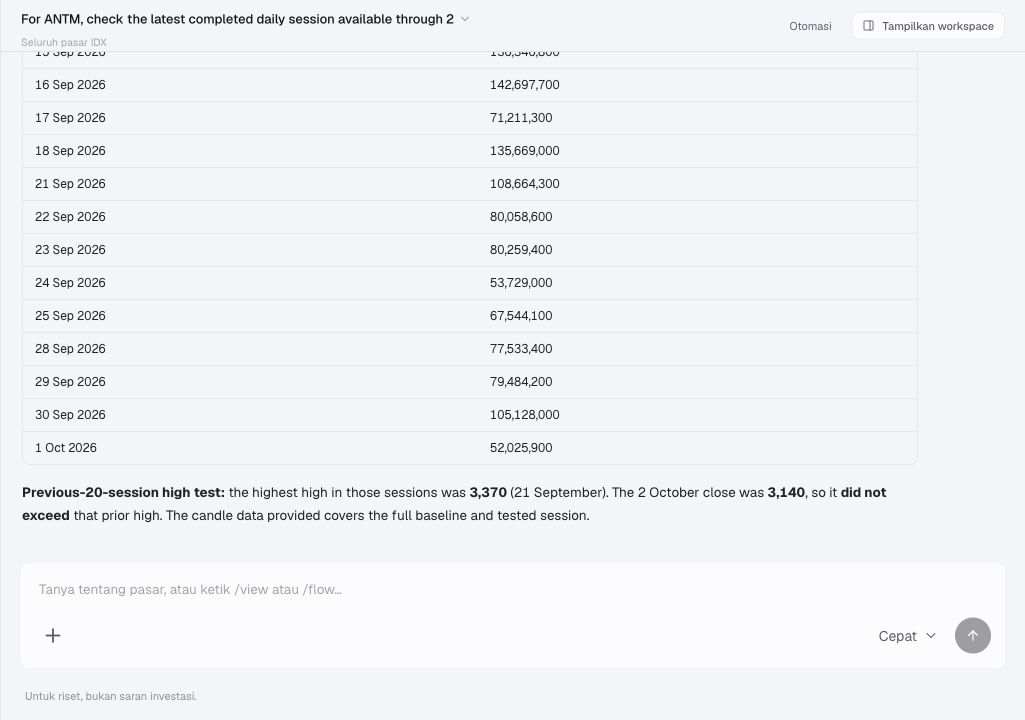Select the 24 Sep 2026 date cell

coord(70,283)
